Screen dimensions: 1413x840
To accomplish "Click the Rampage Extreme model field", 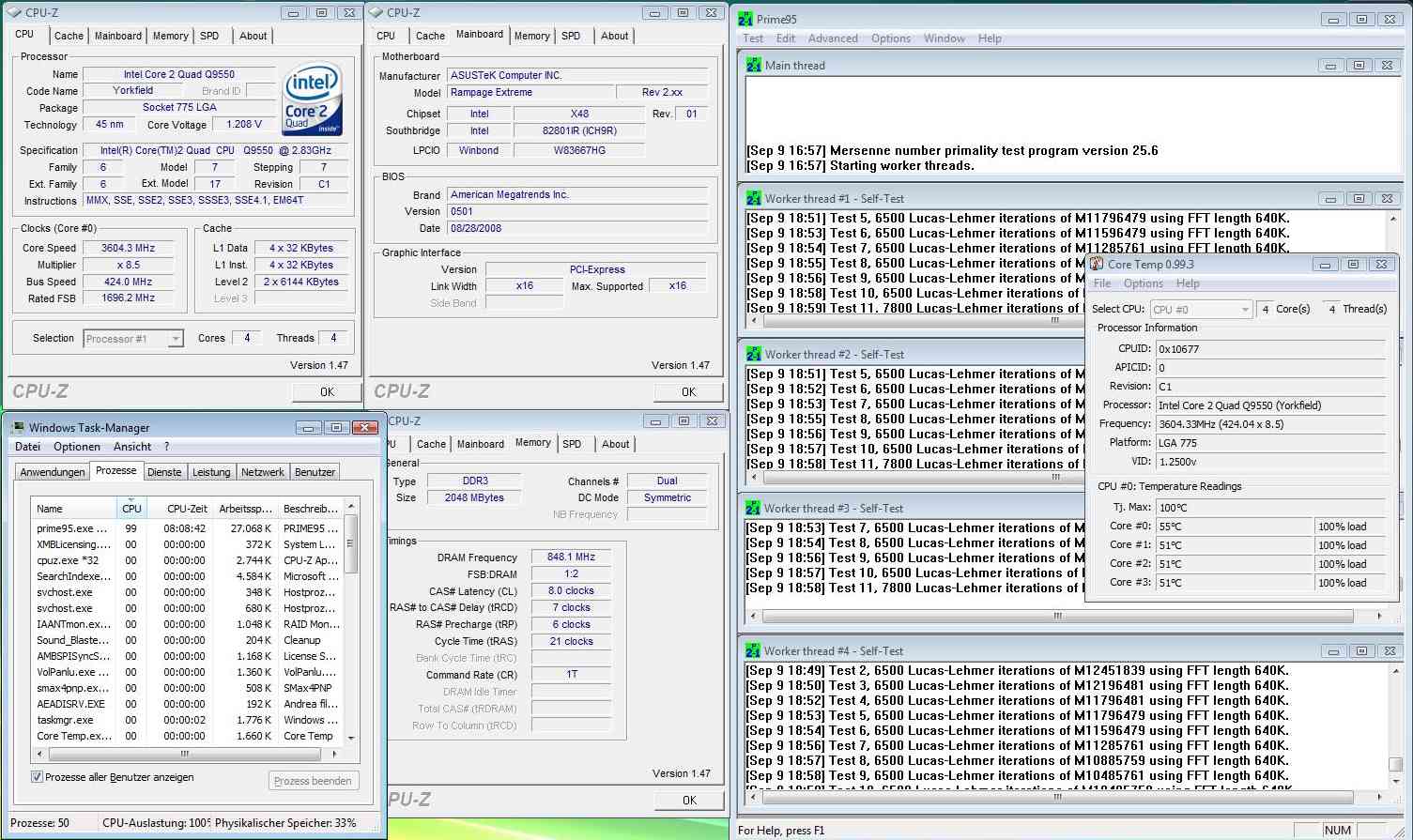I will (530, 92).
